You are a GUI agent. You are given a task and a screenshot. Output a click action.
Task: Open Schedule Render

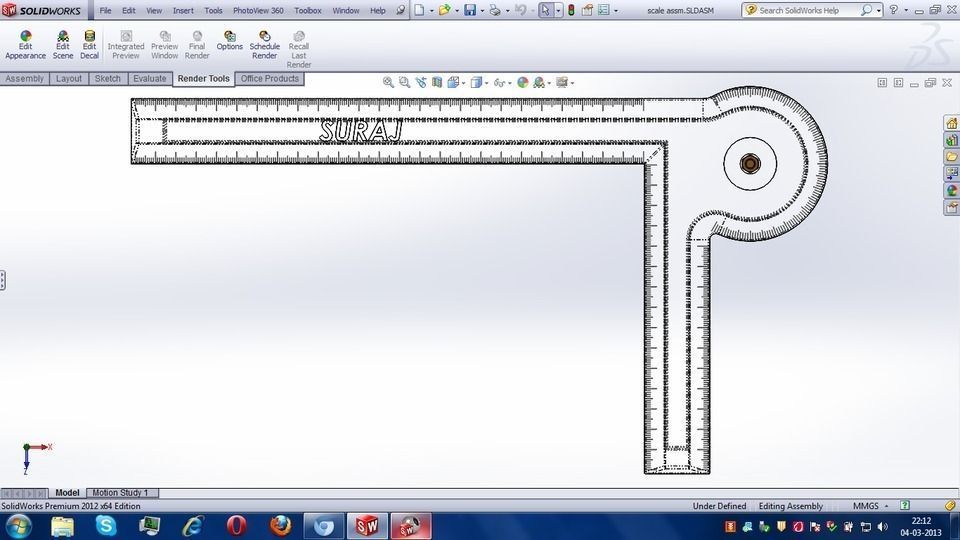point(264,45)
